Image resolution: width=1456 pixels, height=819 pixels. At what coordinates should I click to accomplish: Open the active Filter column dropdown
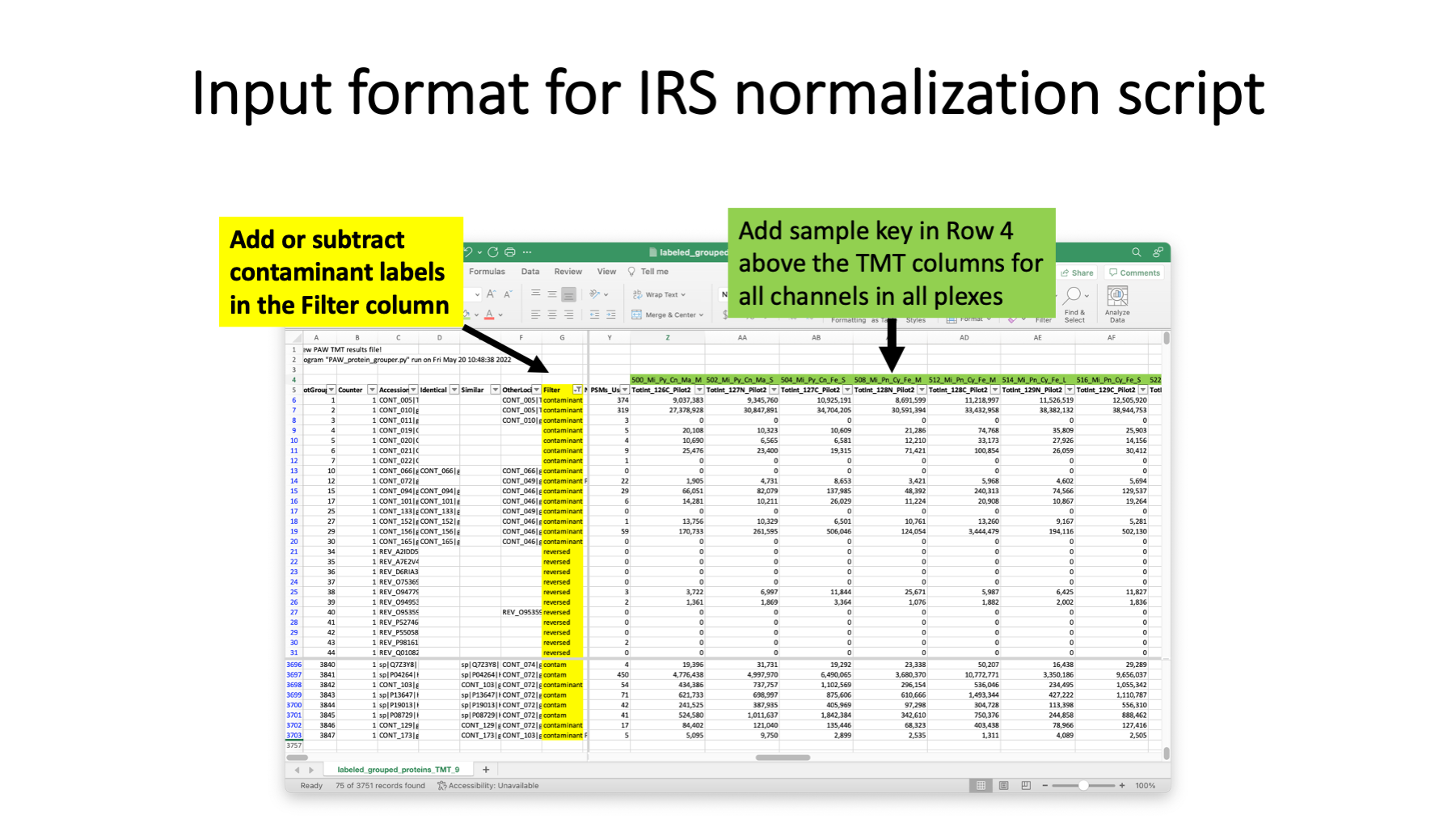point(577,390)
